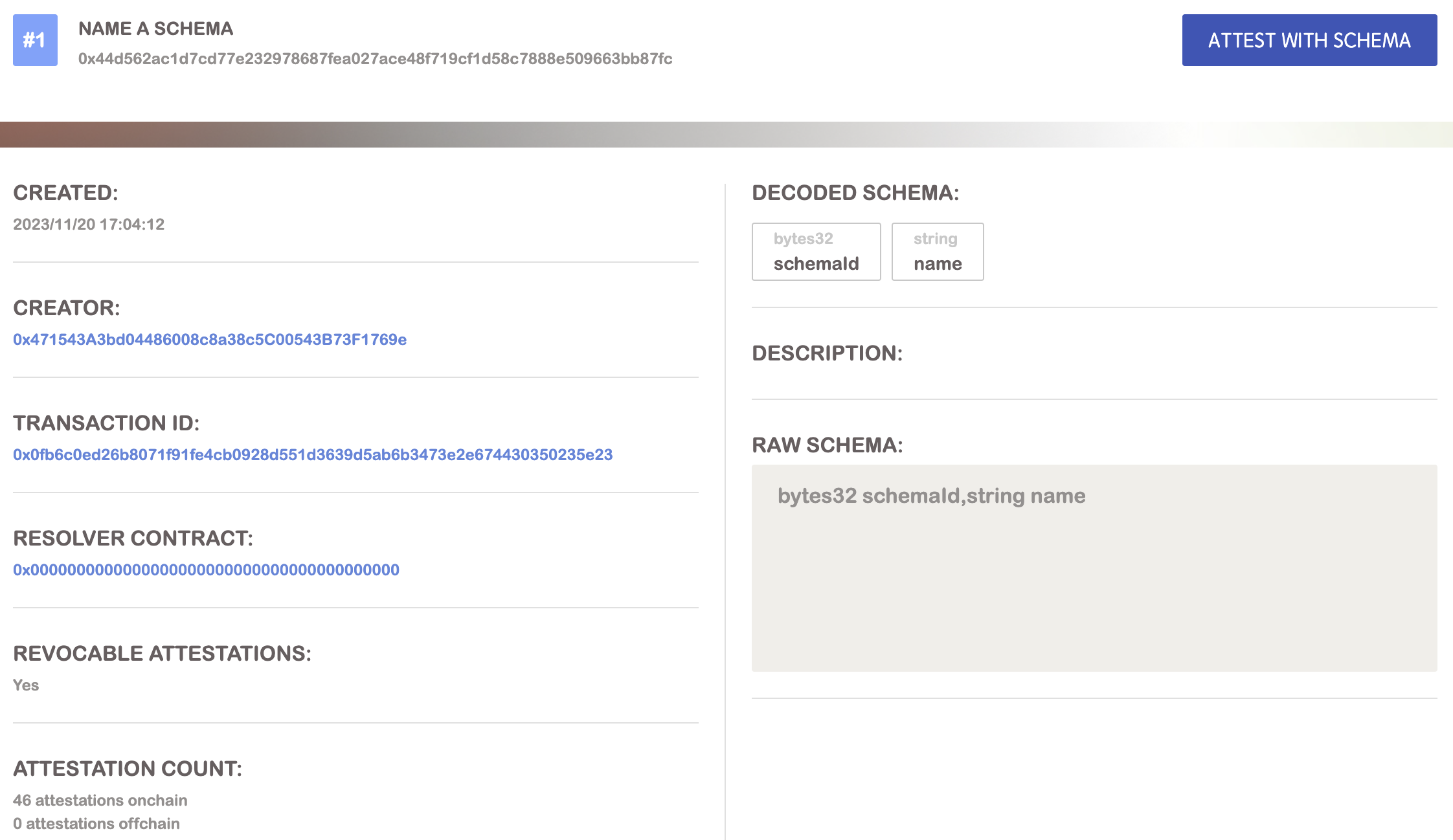This screenshot has height=840, width=1453.
Task: Open the resolver contract zero address link
Action: (x=206, y=570)
